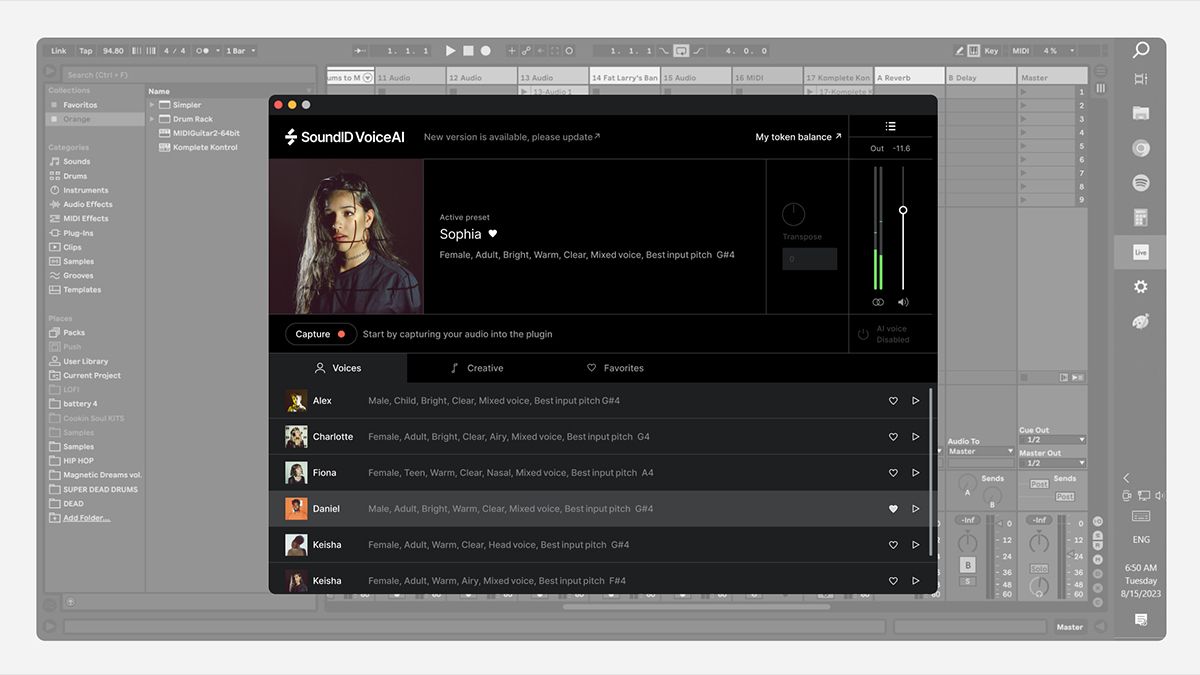Enable the disabled AI voice toggle
Image resolution: width=1200 pixels, height=675 pixels.
click(862, 333)
